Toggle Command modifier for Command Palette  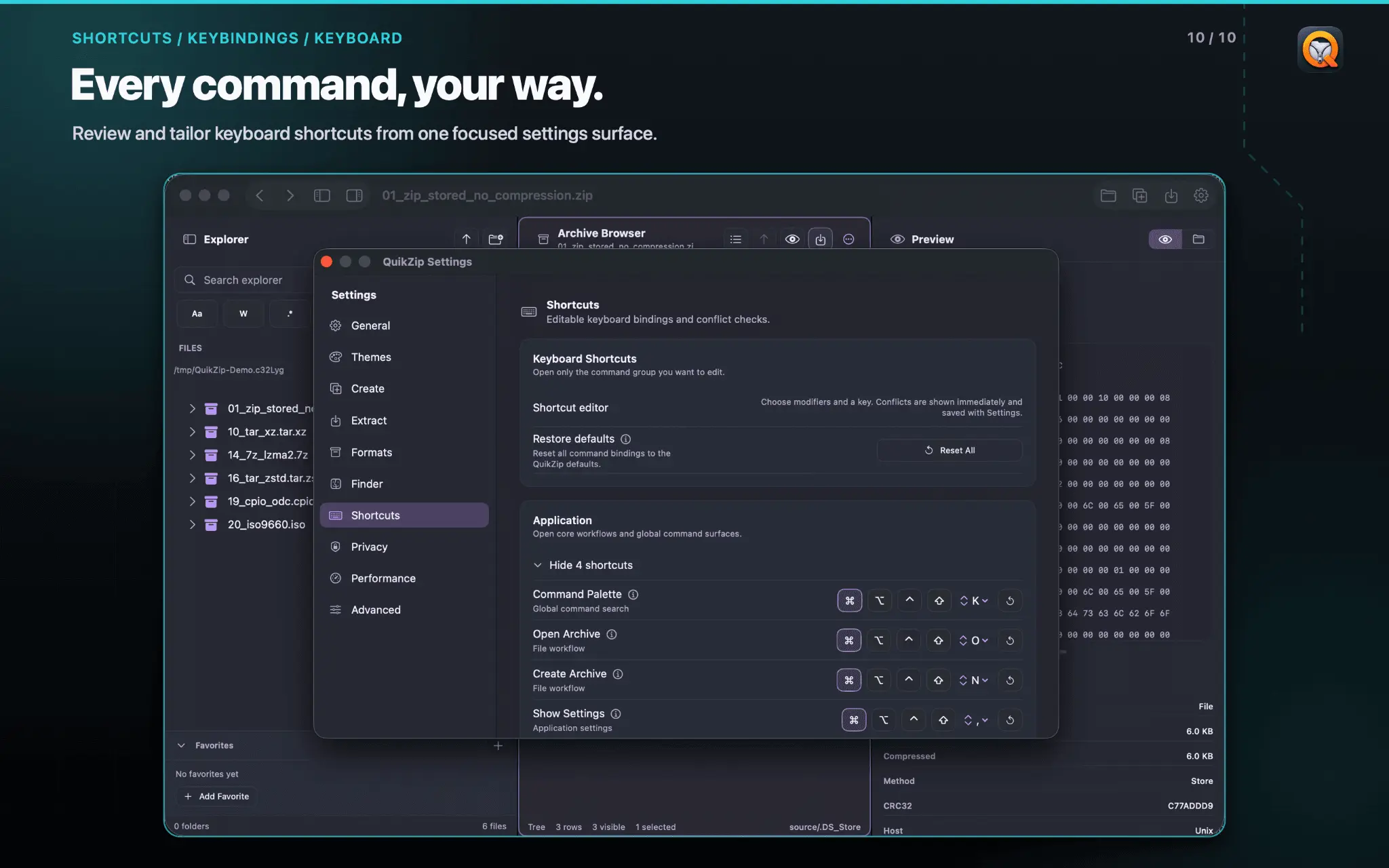point(849,600)
